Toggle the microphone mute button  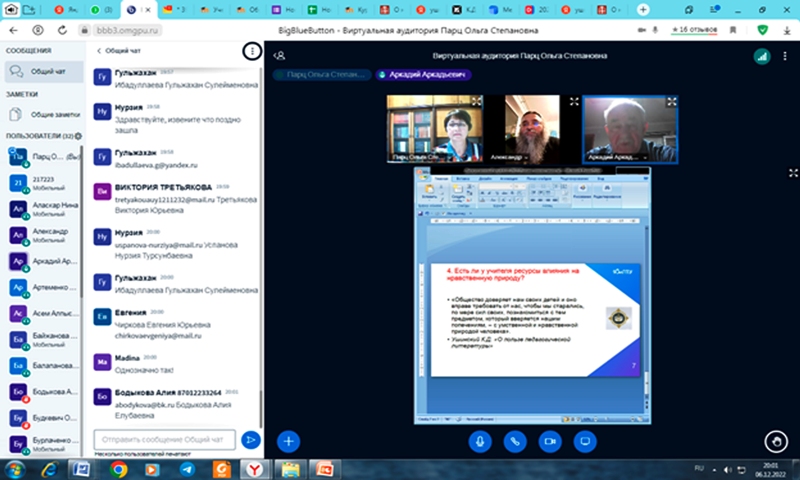(480, 441)
